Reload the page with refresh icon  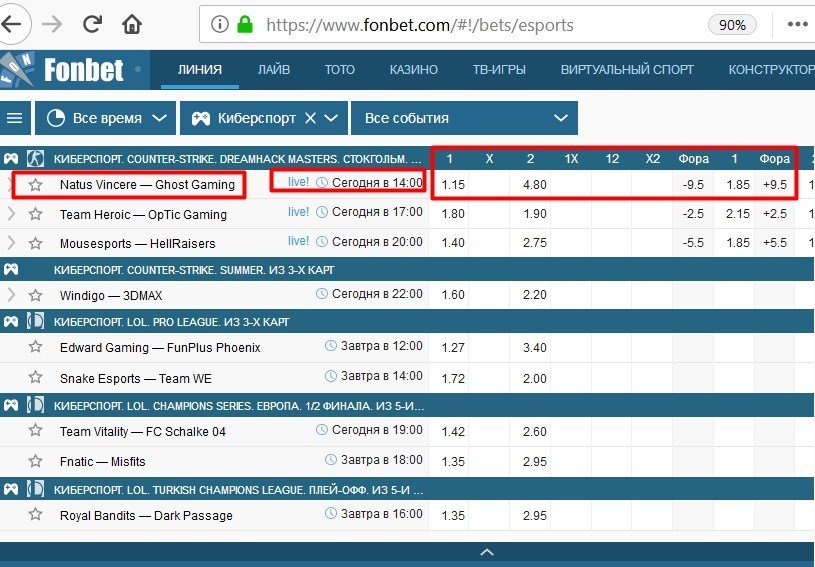[93, 24]
